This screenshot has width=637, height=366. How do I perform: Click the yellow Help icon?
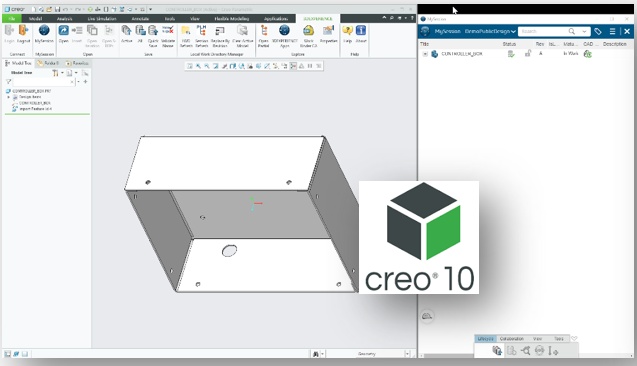coord(347,30)
